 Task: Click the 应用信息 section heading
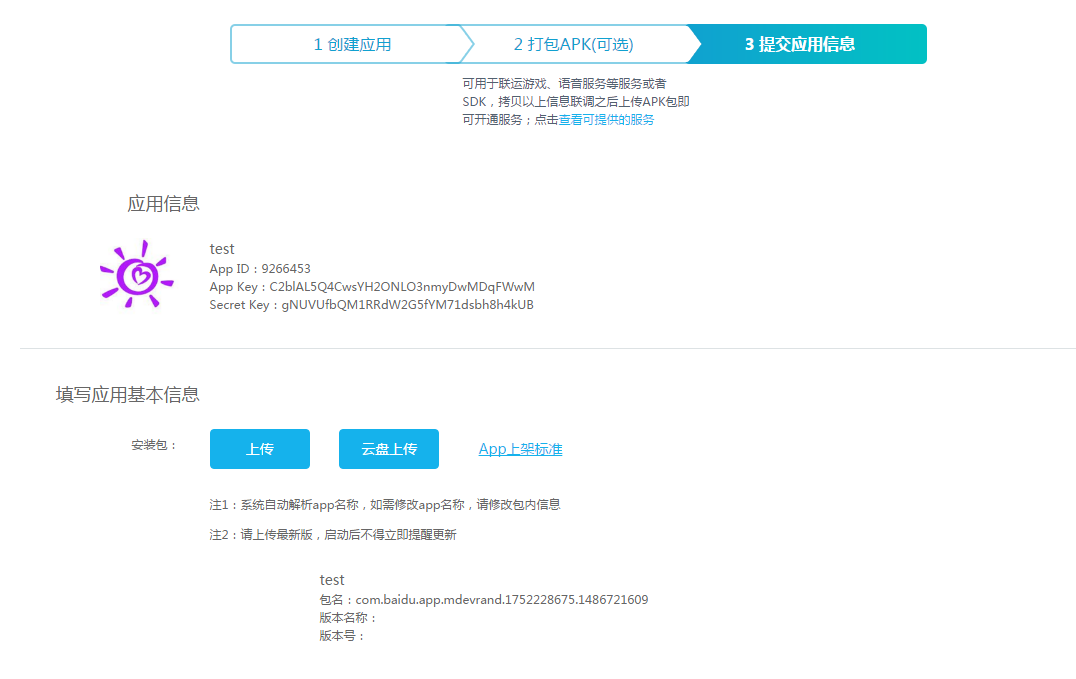(x=163, y=204)
